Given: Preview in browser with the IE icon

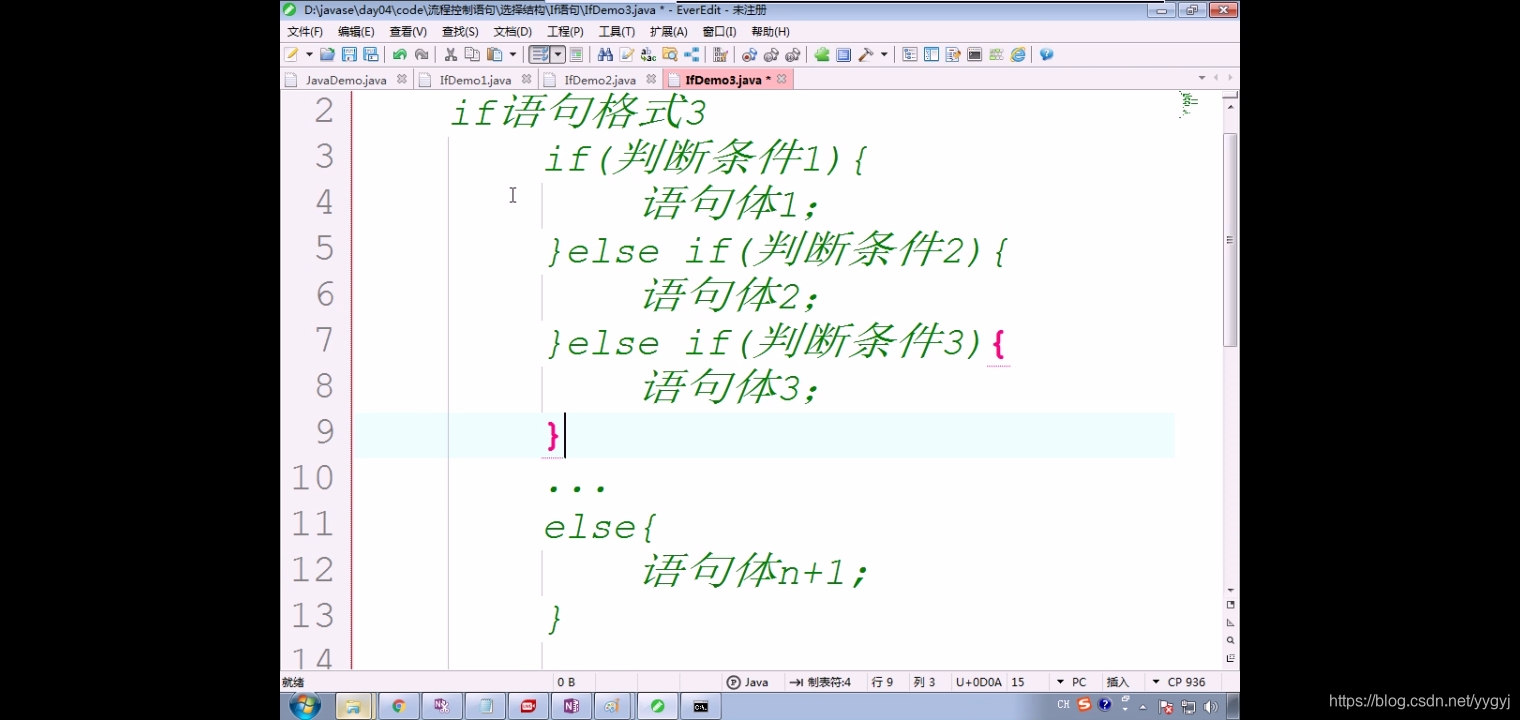Looking at the screenshot, I should click(x=1018, y=55).
